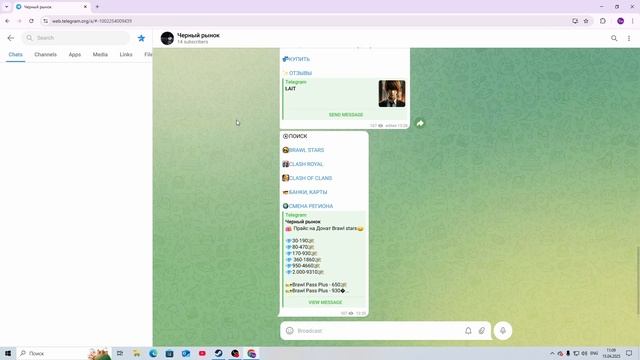Switch to Chrome on the taskbar

tap(251, 353)
